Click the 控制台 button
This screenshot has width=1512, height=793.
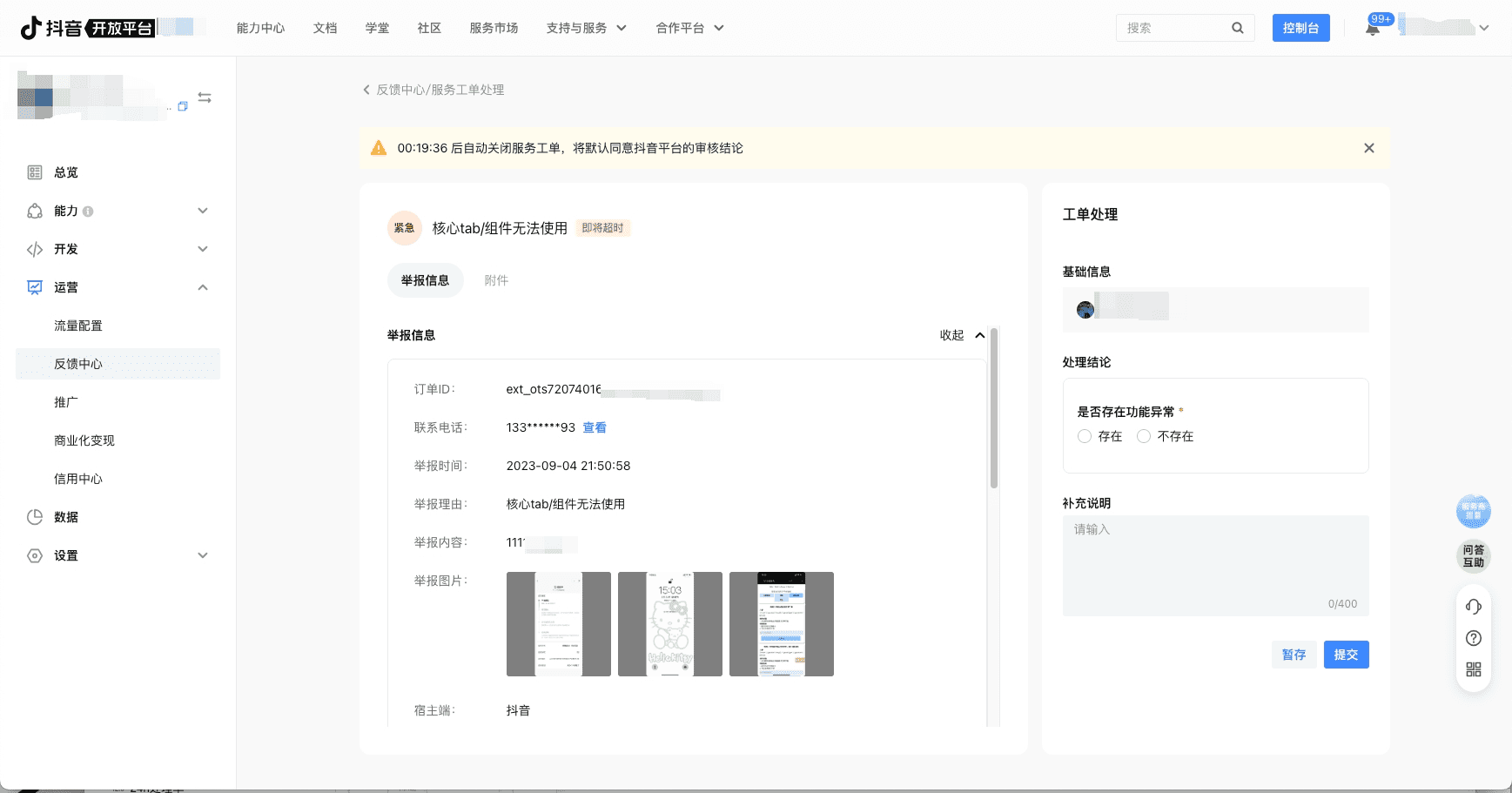1300,28
